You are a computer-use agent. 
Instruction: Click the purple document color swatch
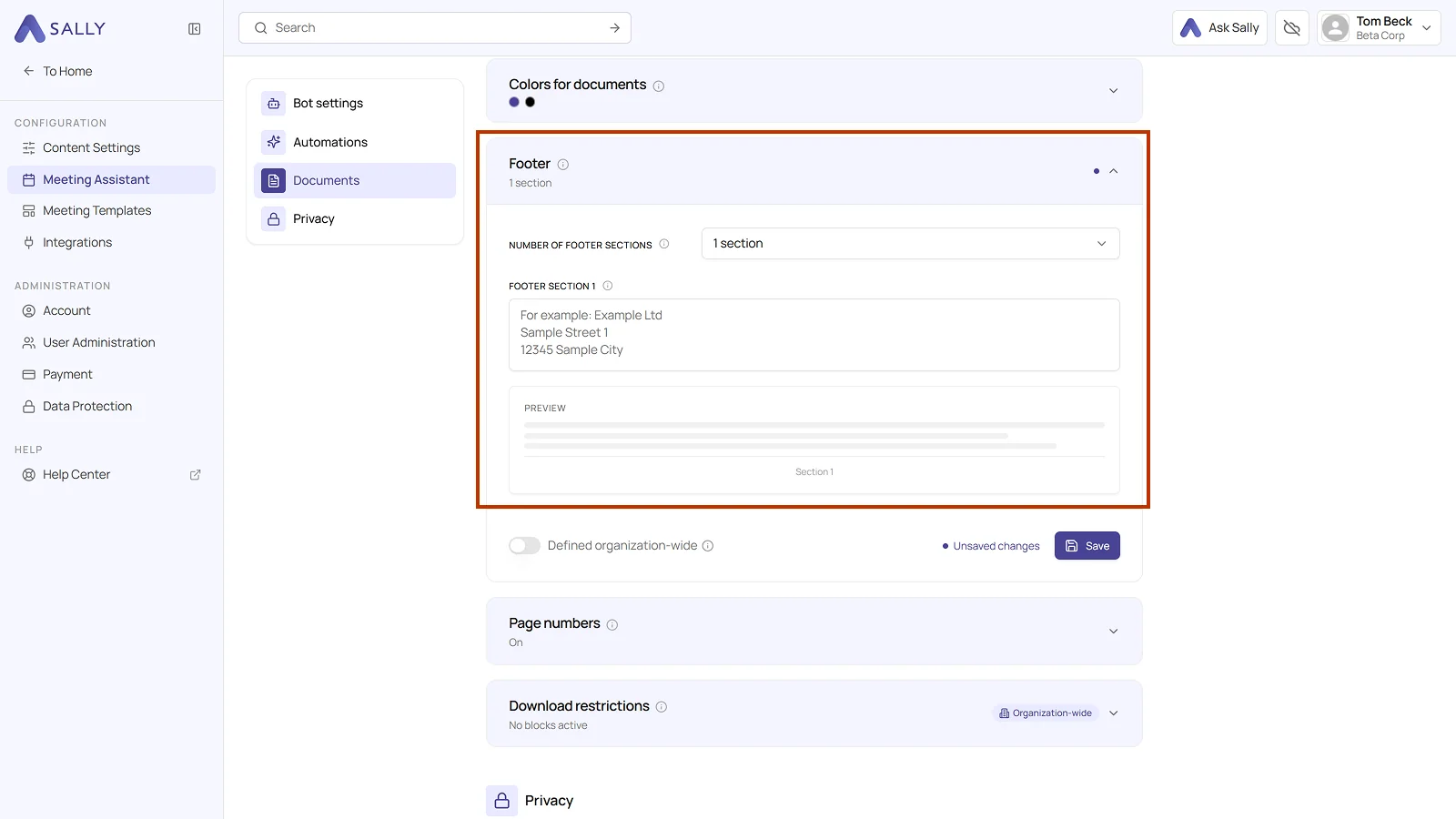tap(514, 103)
